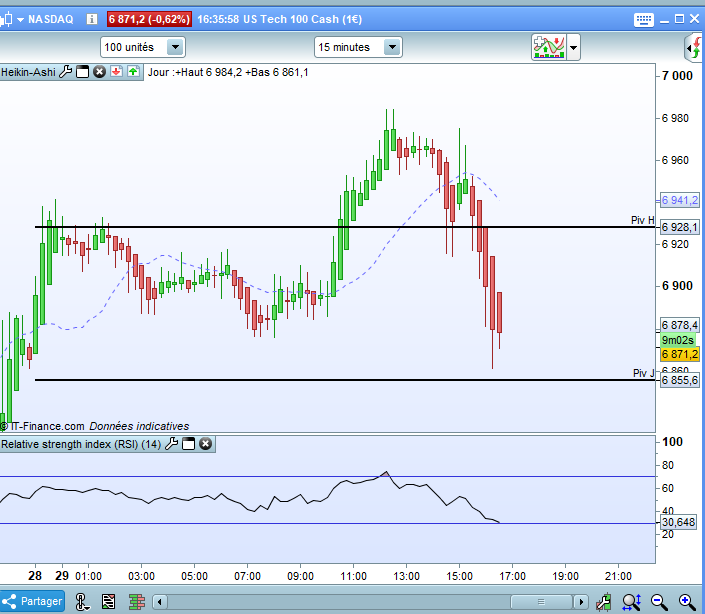Click the 6 878,4 price label
The image size is (705, 614).
680,325
